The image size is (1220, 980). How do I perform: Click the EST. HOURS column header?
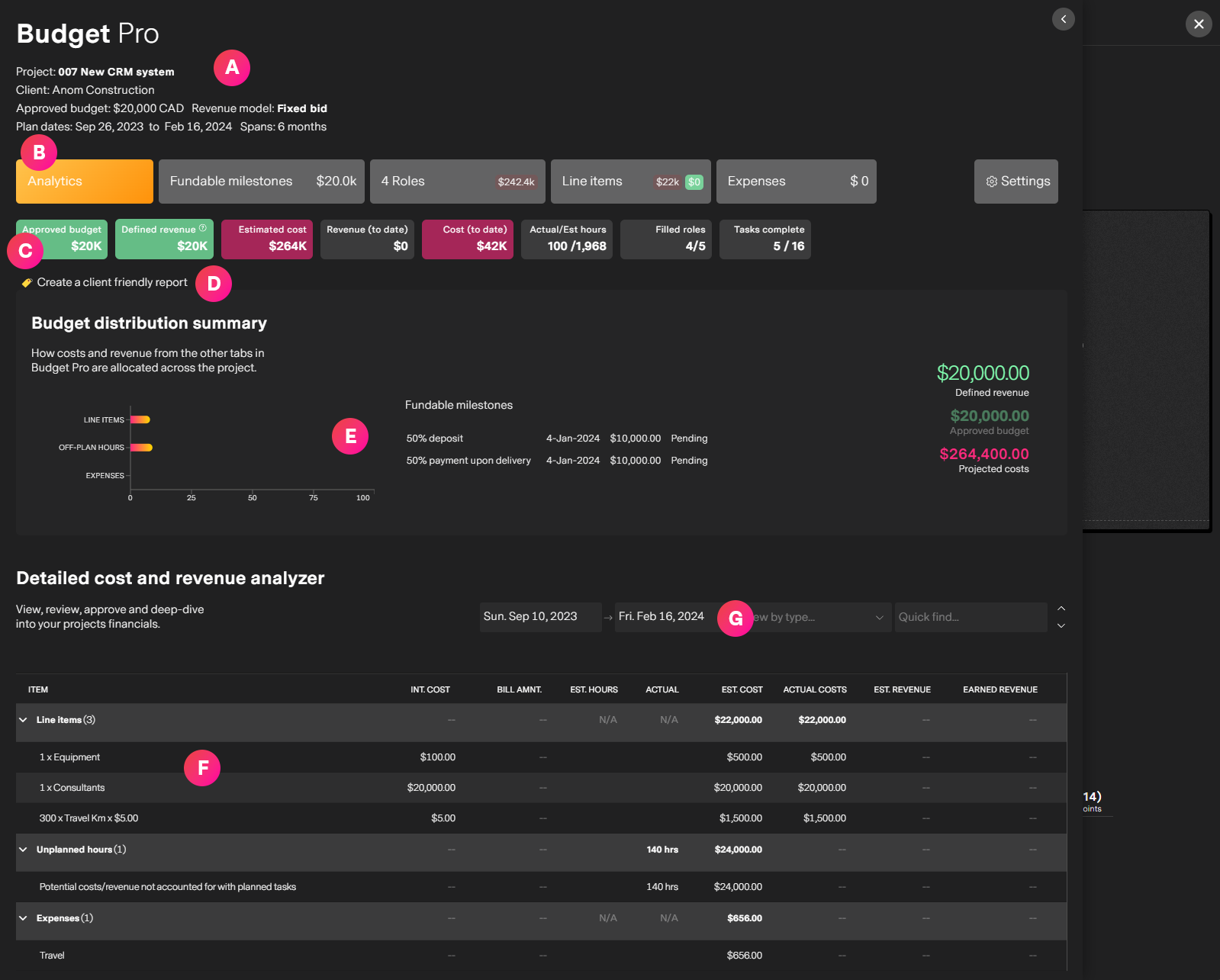(x=594, y=689)
